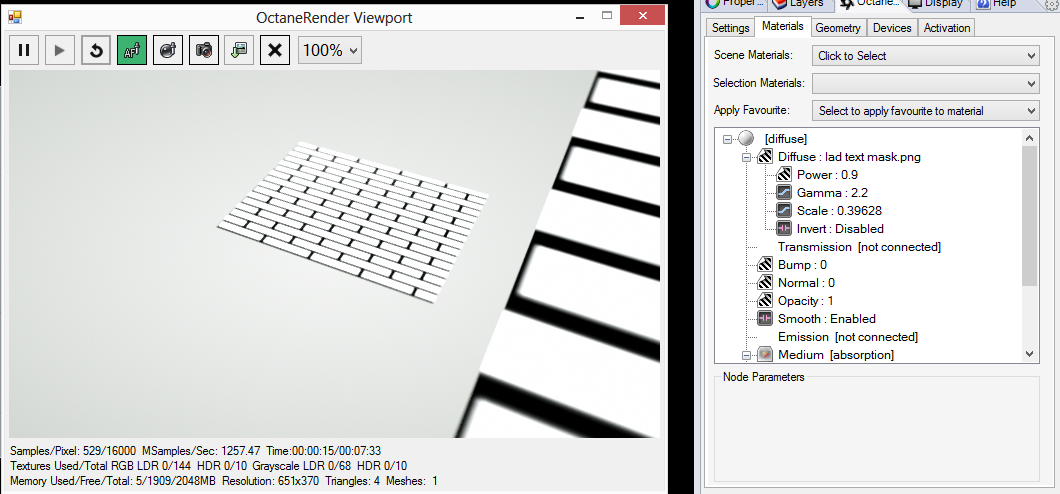The height and width of the screenshot is (494, 1060).
Task: Click the Smooth boolean icon
Action: tap(765, 319)
